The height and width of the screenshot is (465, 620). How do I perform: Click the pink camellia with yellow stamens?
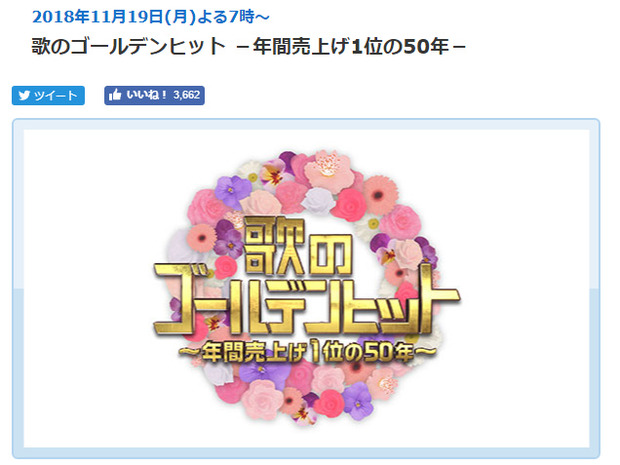[x=329, y=171]
